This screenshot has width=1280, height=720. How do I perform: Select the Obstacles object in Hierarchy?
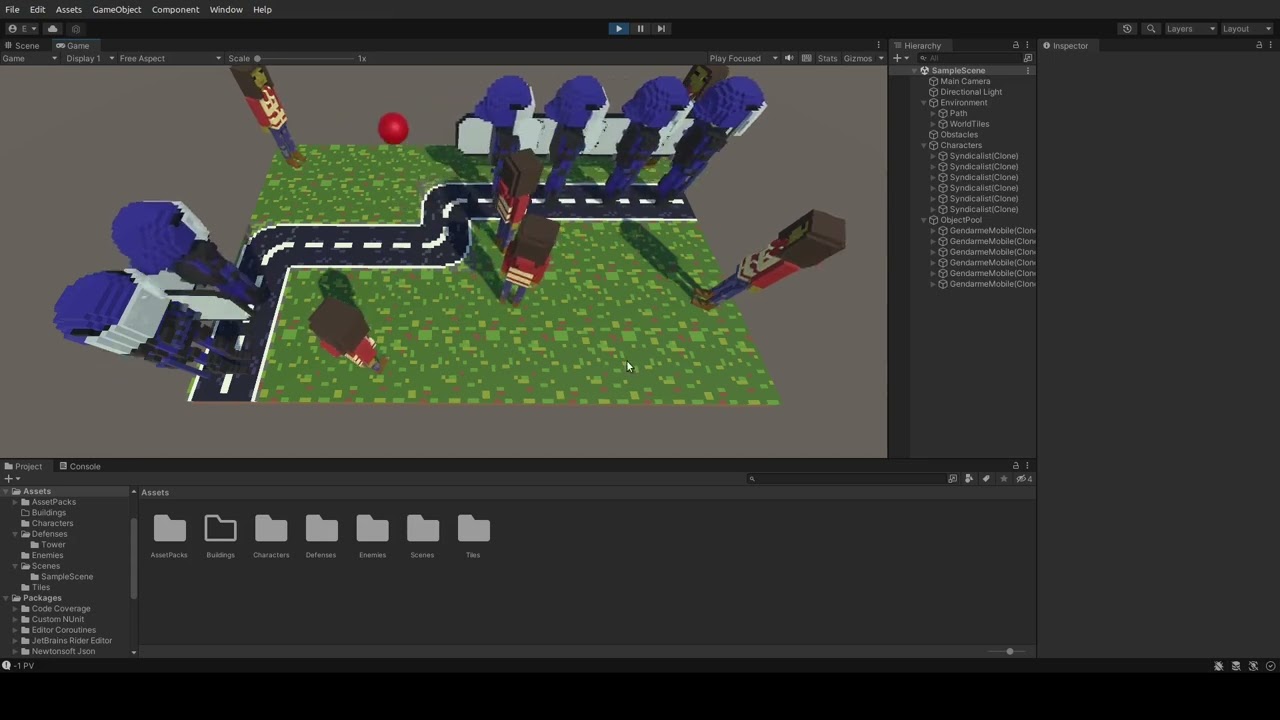coord(959,135)
